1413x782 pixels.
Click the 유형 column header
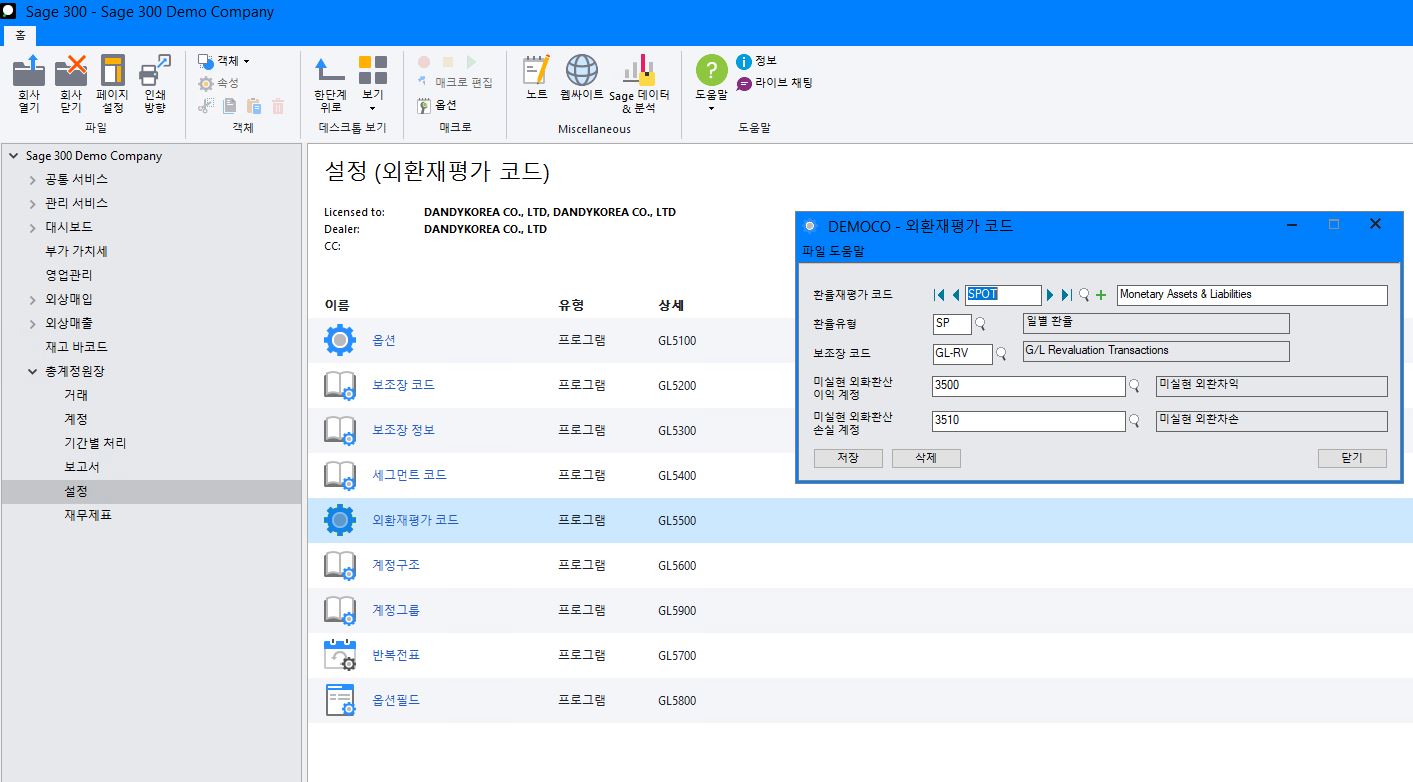[x=571, y=305]
